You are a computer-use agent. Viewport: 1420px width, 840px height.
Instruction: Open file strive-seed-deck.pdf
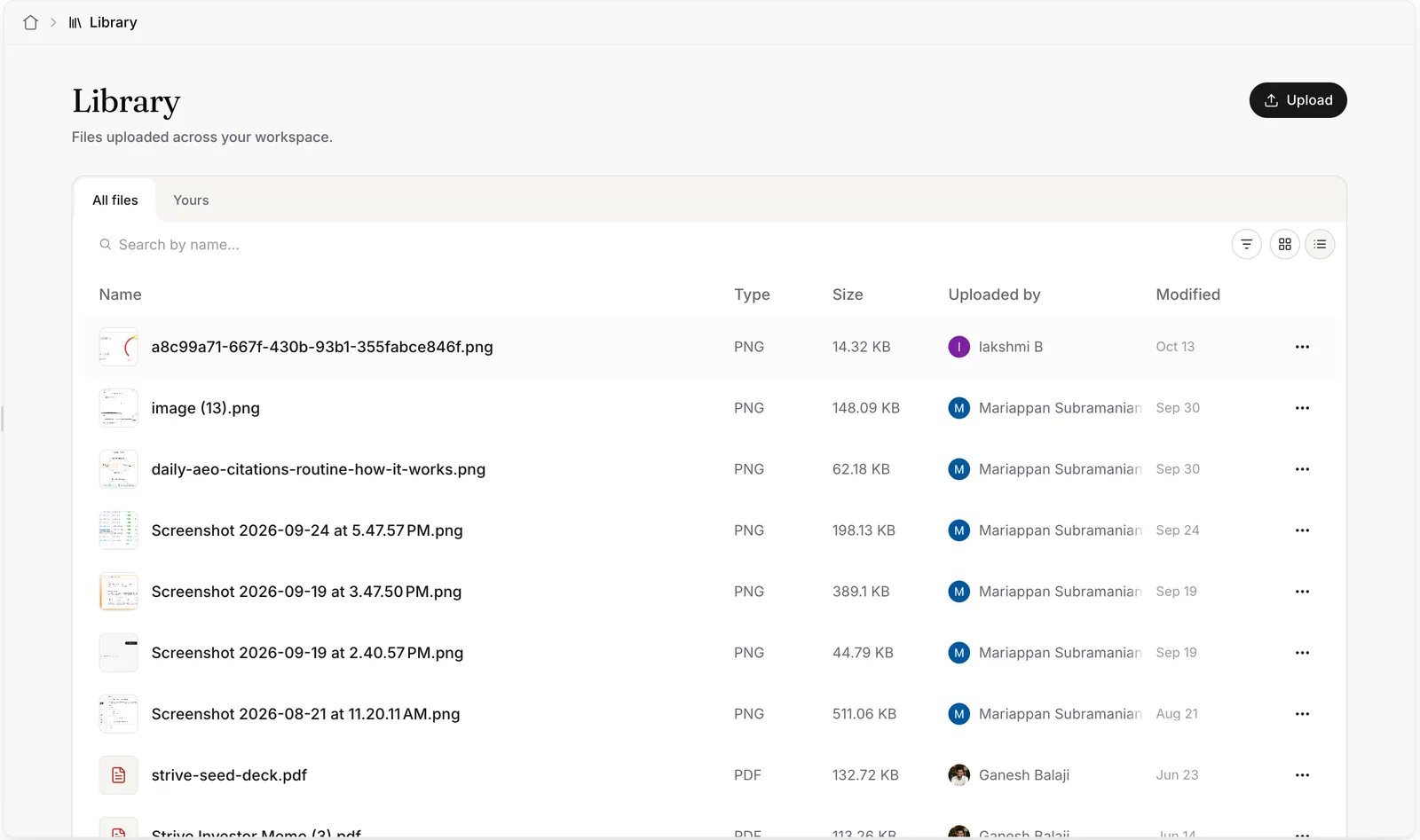[229, 775]
